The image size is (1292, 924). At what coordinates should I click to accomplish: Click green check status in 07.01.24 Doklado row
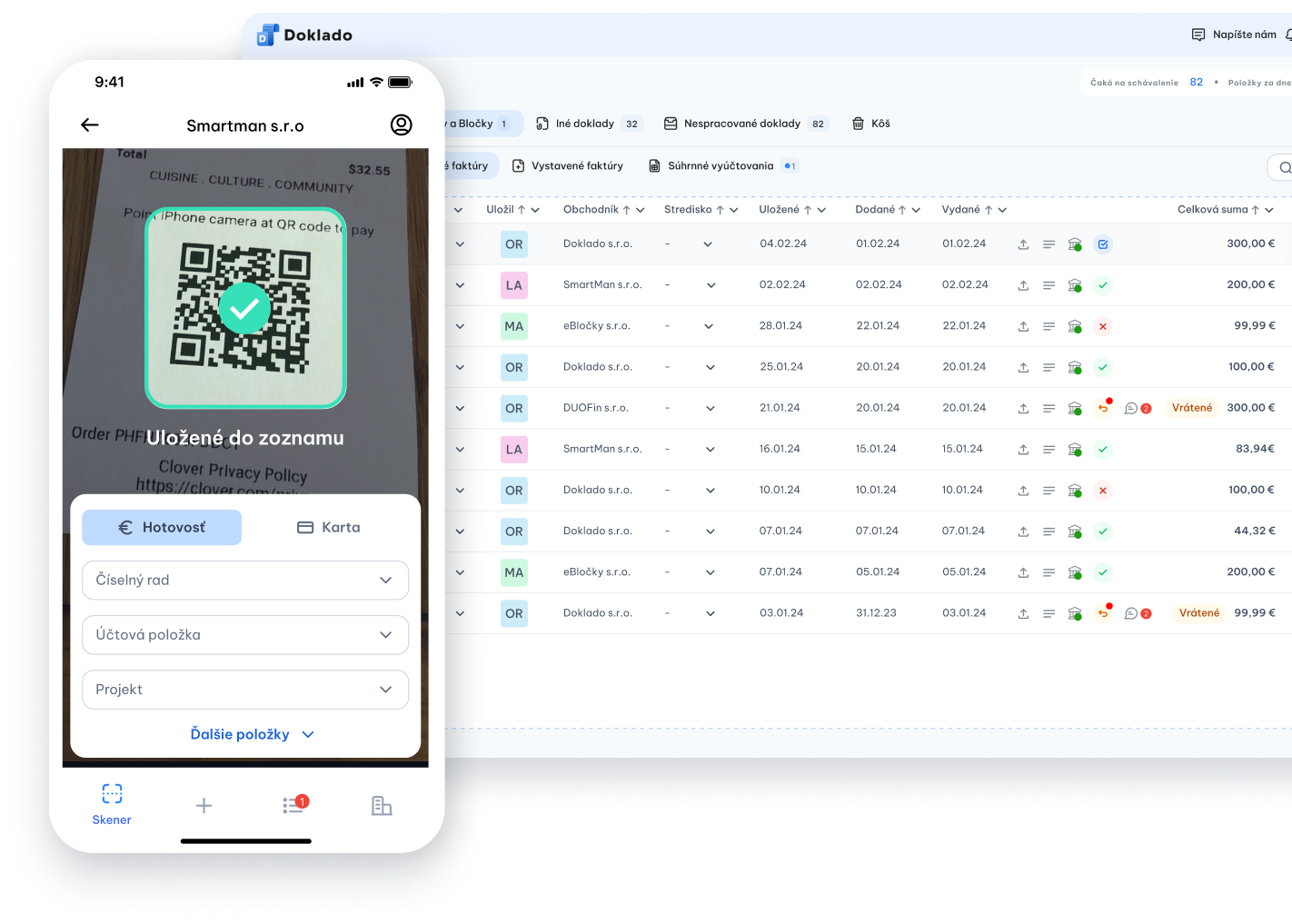(x=1103, y=532)
